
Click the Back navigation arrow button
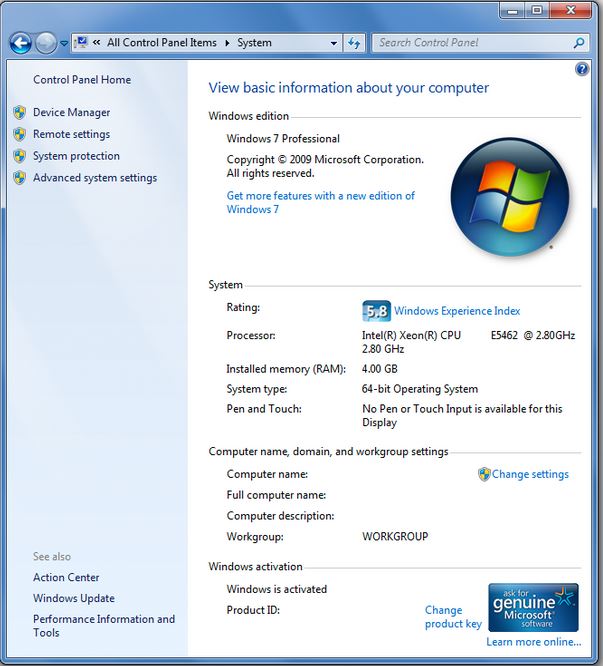(x=20, y=43)
